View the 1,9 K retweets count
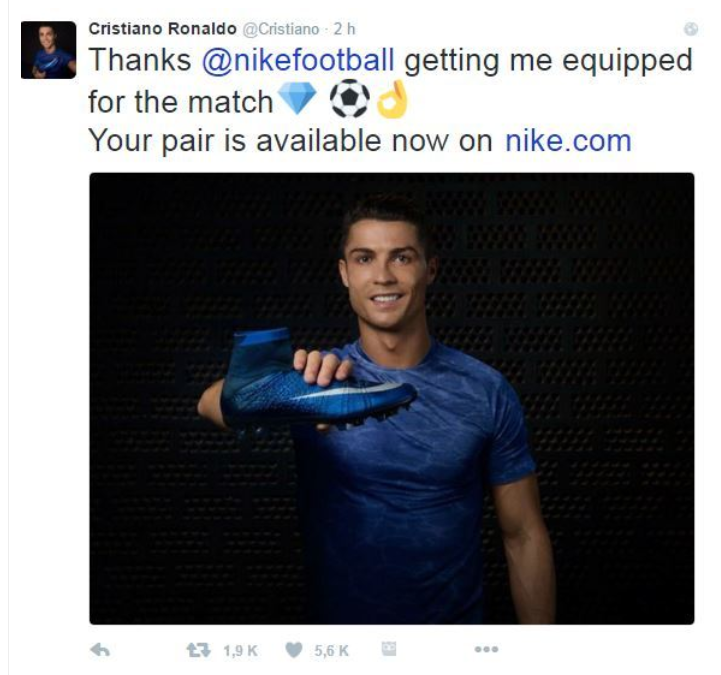721x675 pixels. click(240, 650)
